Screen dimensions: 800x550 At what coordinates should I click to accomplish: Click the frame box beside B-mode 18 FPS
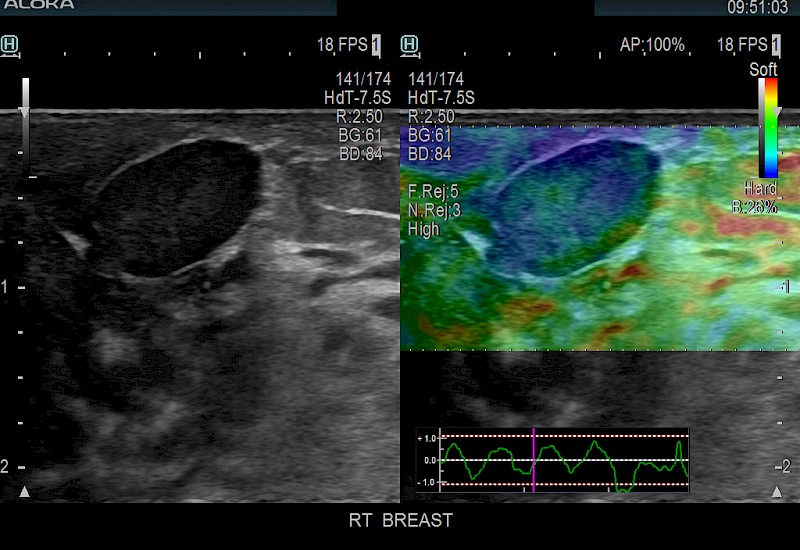[376, 45]
